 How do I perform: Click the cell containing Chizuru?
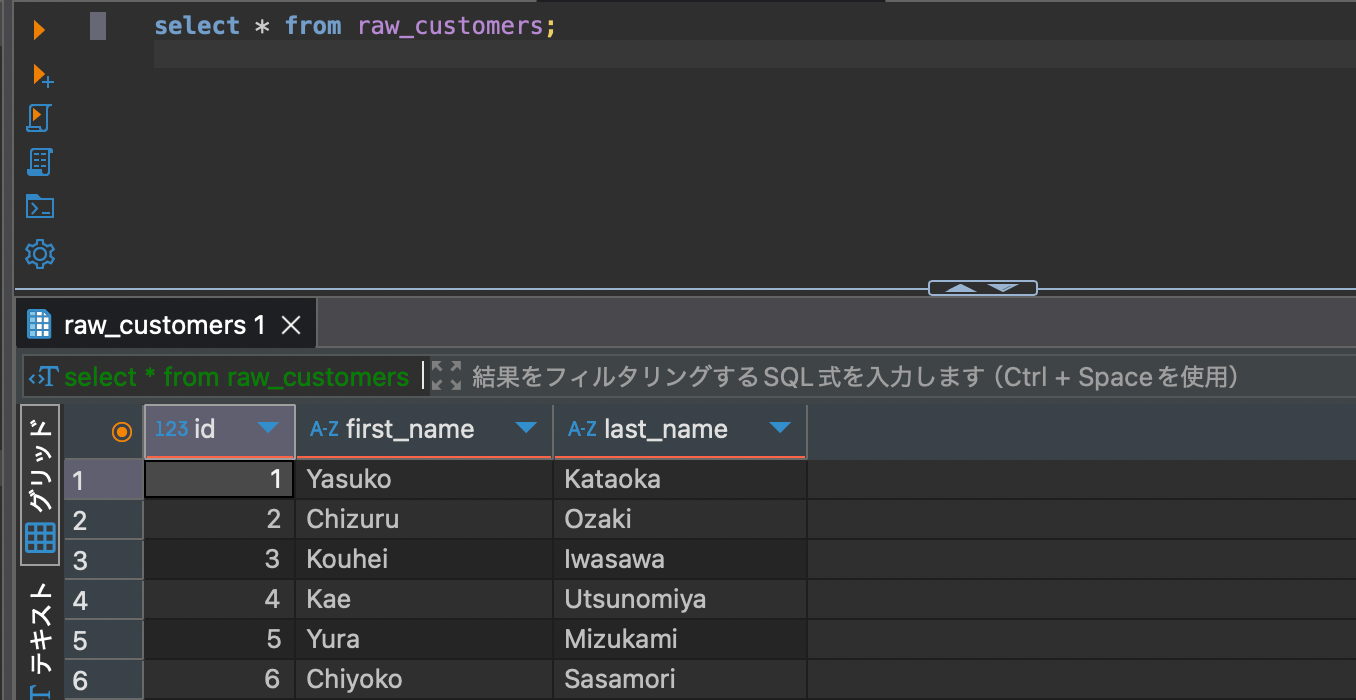[x=425, y=519]
